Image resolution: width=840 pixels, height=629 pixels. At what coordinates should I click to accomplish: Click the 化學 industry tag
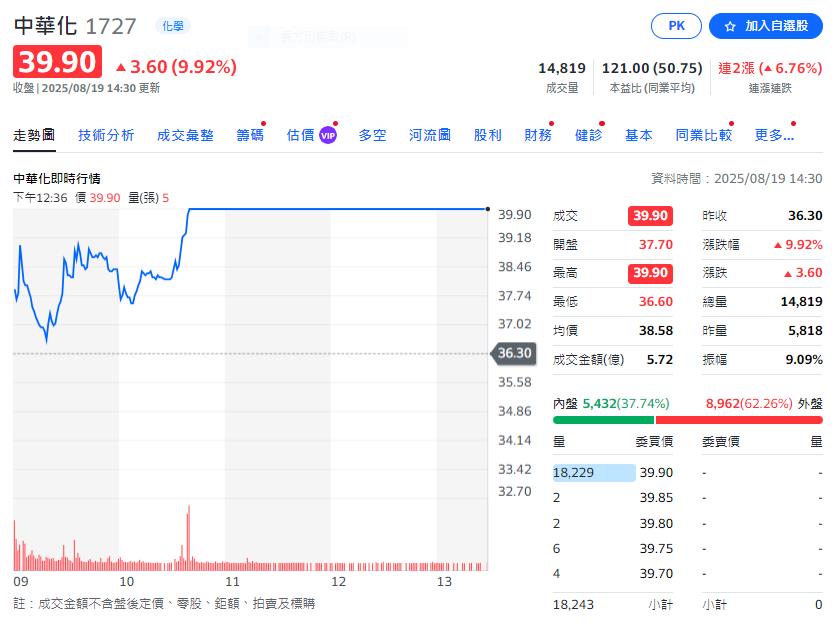click(x=172, y=26)
